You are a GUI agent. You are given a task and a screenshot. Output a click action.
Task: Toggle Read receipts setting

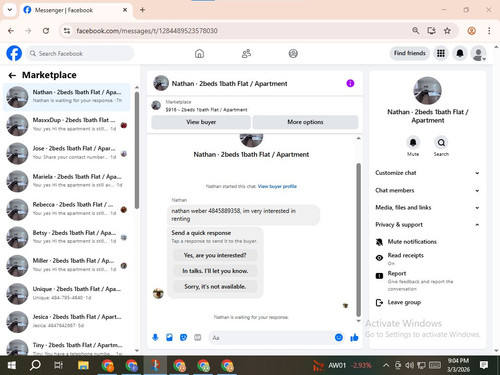coord(427,259)
